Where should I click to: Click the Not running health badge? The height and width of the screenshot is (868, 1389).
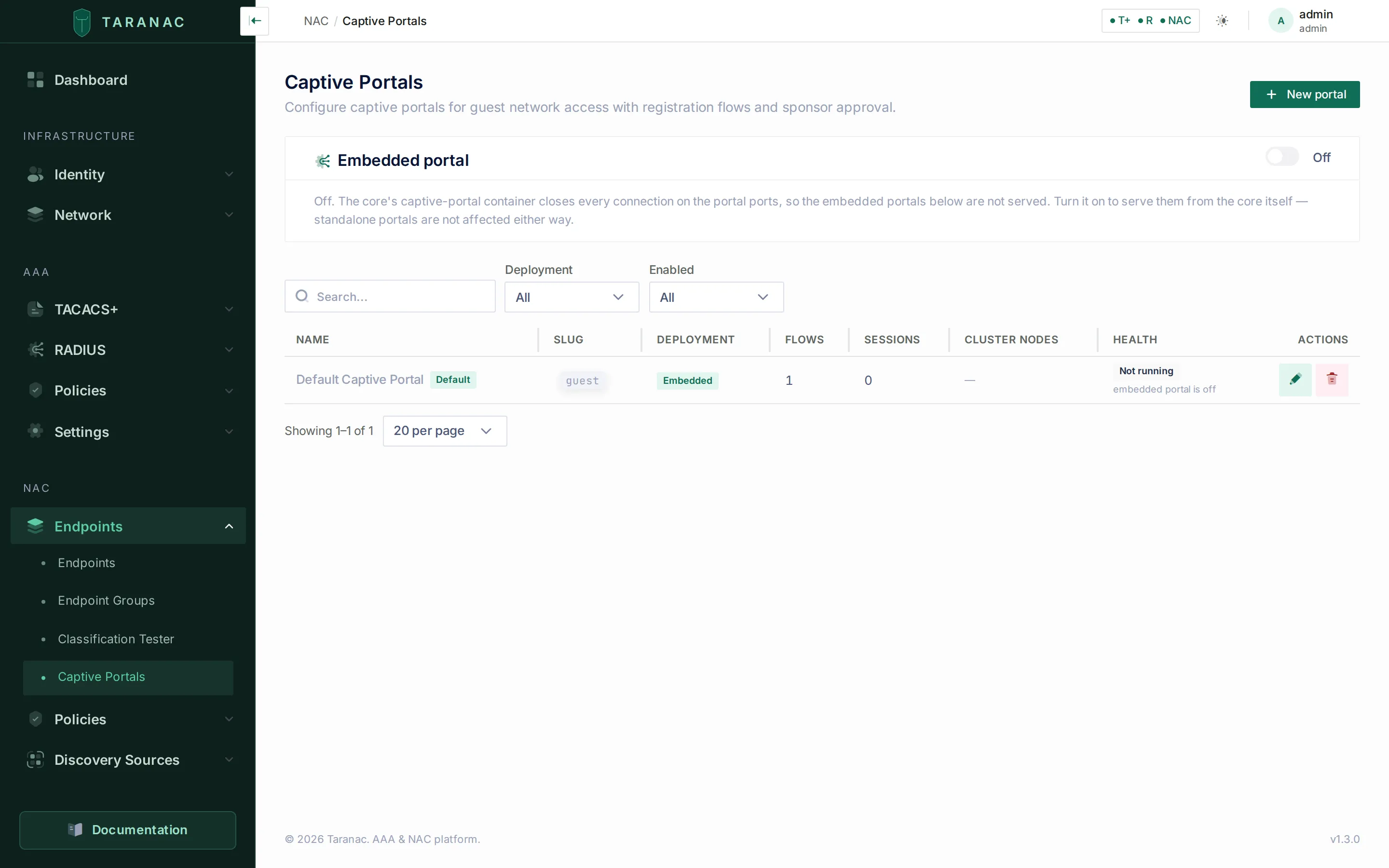coord(1145,371)
